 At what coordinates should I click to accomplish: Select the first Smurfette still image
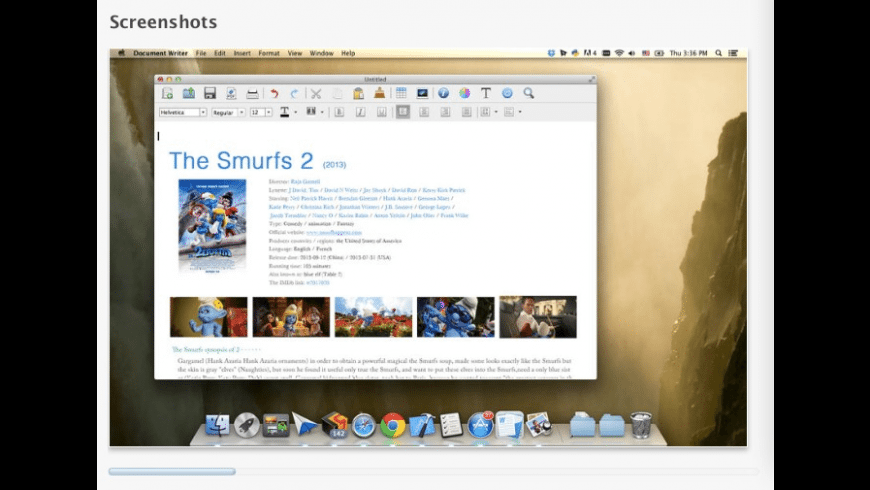(x=209, y=317)
